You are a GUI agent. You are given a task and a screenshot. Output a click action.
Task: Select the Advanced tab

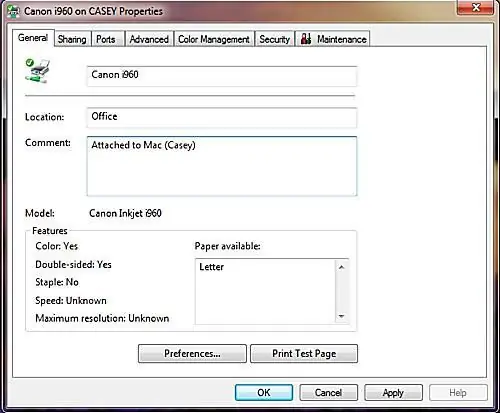tap(149, 39)
